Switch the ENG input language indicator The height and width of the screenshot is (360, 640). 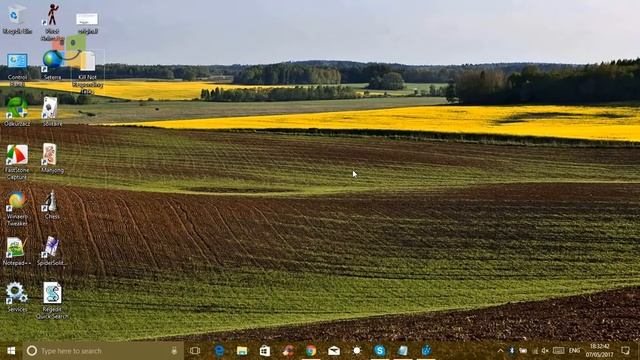coord(574,351)
